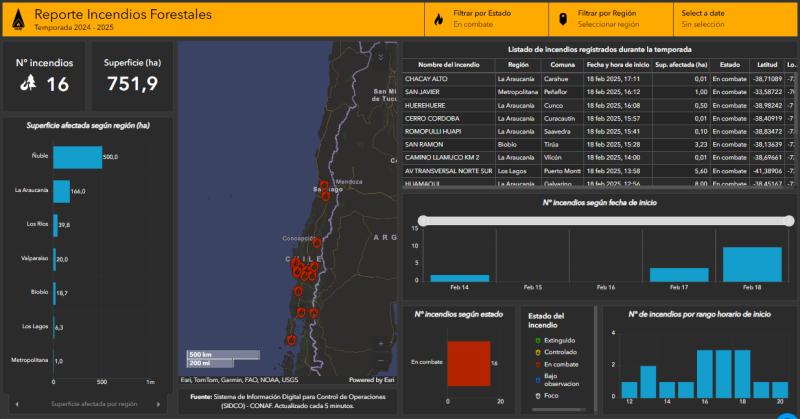Click the legend panel vertical scrollbar
Viewport: 800px width, 419px height.
(x=595, y=358)
